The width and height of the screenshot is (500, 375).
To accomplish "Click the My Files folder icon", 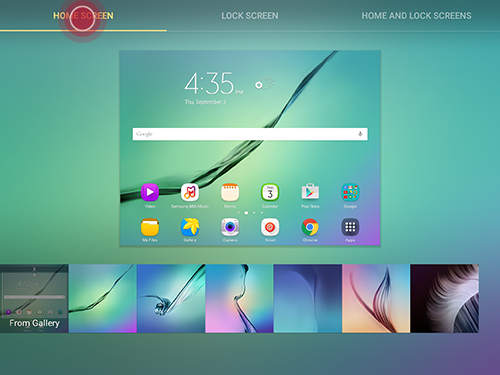I will tap(150, 227).
